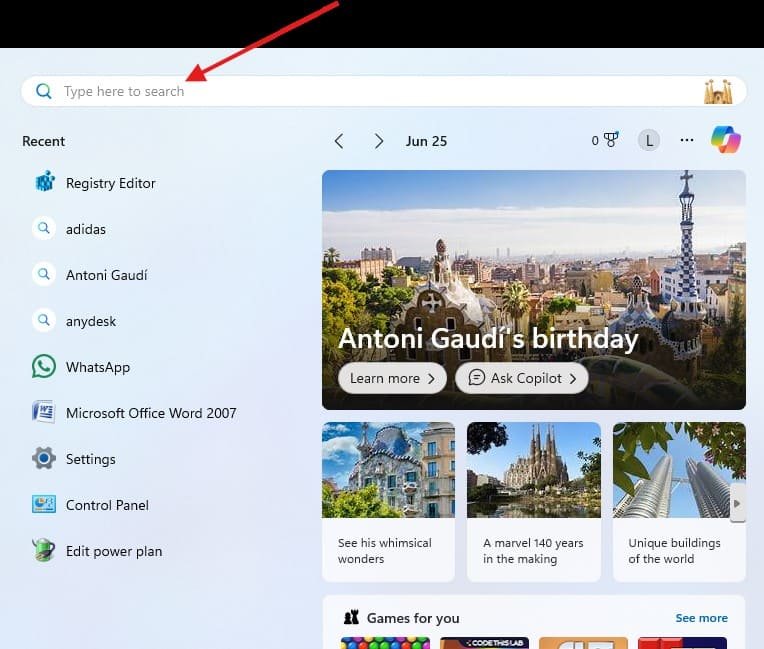Image resolution: width=764 pixels, height=649 pixels.
Task: Go to previous day arrow
Action: coord(339,141)
